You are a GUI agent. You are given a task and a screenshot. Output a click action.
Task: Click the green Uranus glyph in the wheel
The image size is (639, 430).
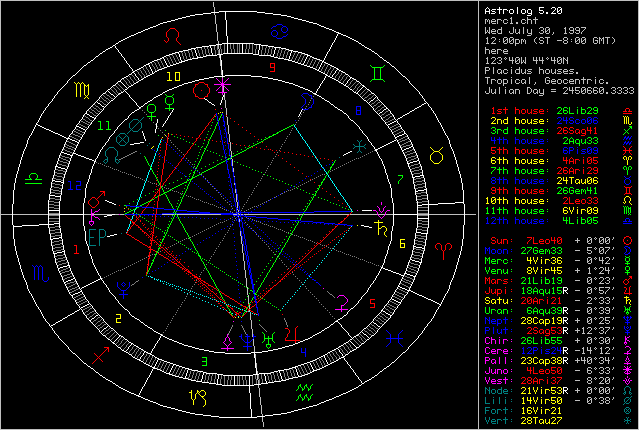point(269,340)
